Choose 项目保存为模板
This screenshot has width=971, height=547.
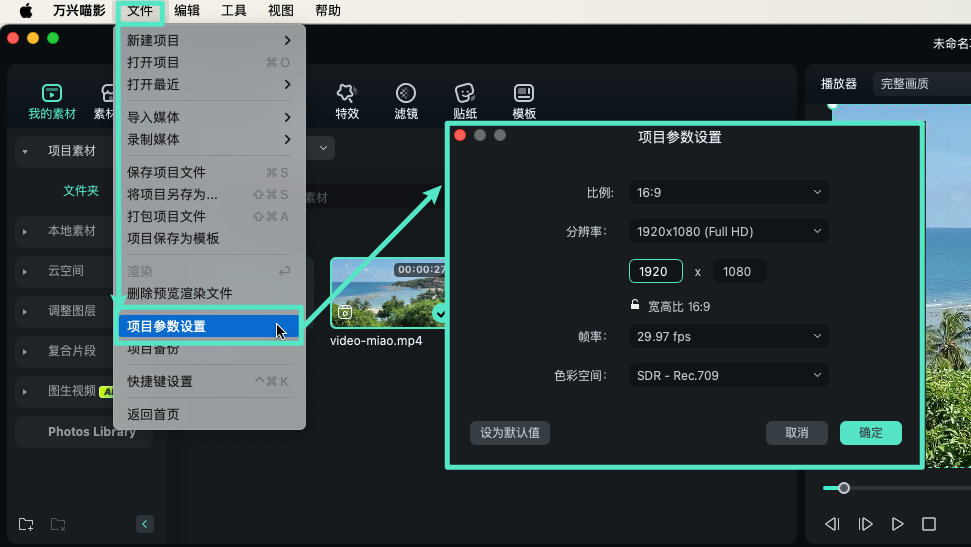209,238
